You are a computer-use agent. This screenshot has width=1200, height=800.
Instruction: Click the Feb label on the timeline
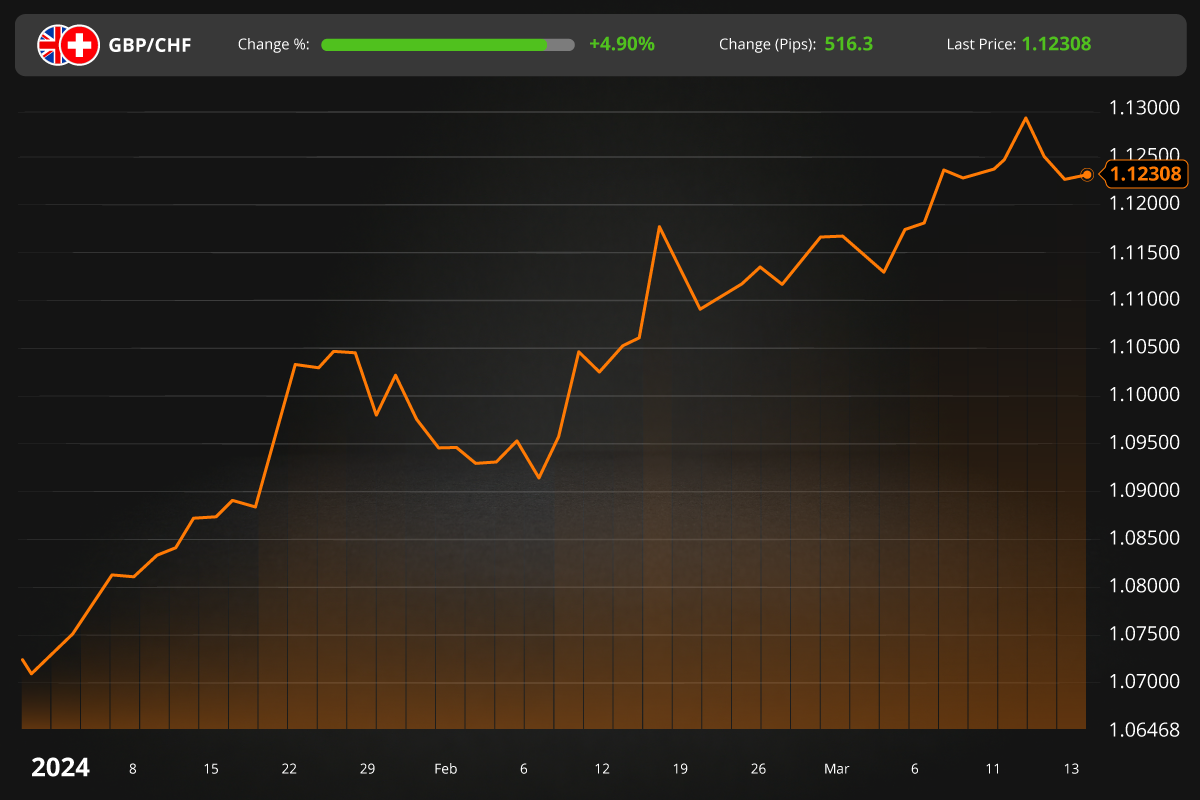446,769
